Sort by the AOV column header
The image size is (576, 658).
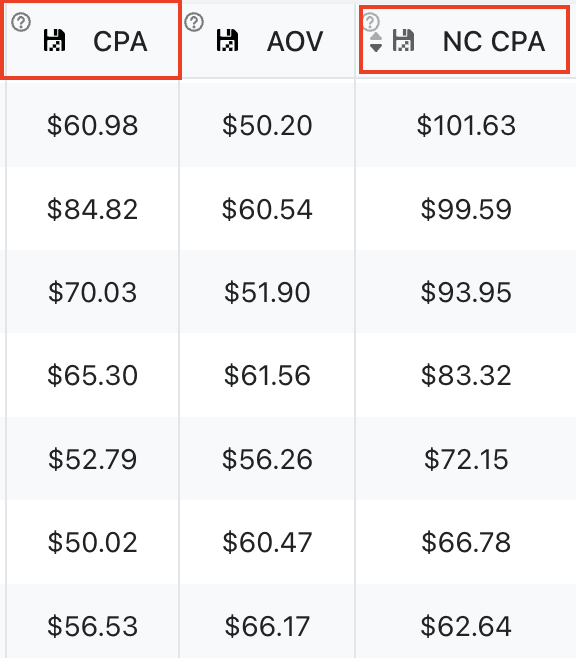(295, 42)
